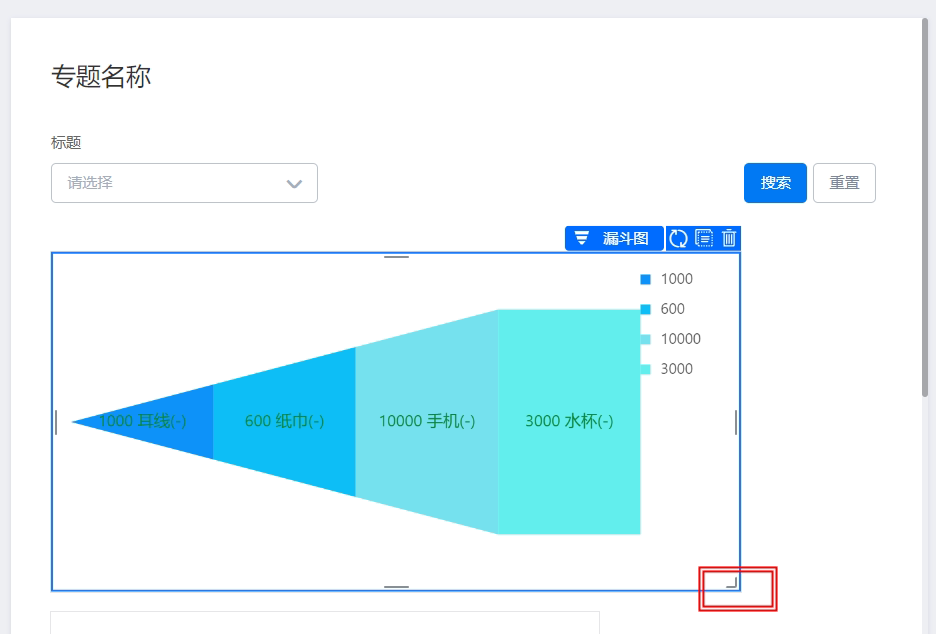Open the chart data list icon
The height and width of the screenshot is (634, 936).
(704, 239)
